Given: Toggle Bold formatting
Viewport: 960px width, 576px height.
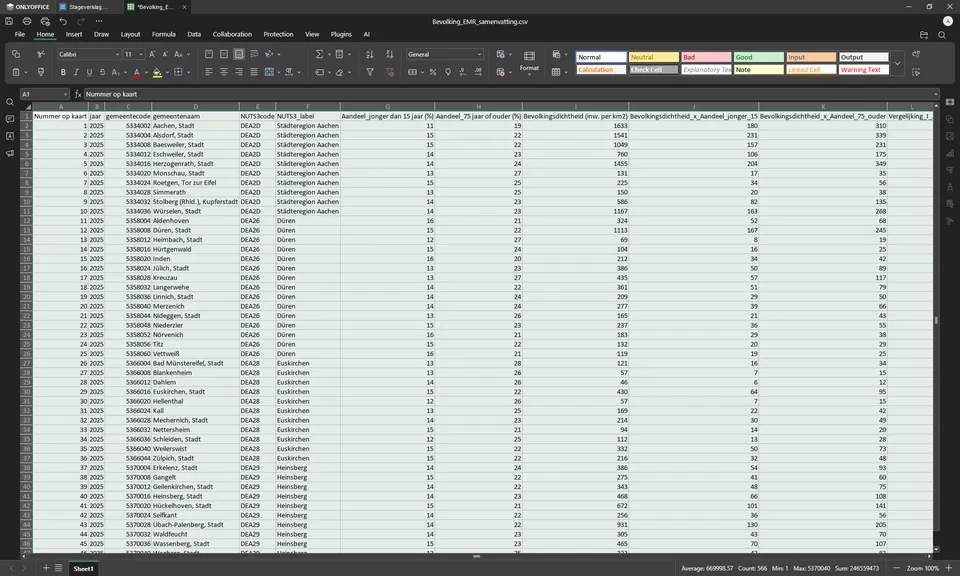Looking at the screenshot, I should point(63,72).
